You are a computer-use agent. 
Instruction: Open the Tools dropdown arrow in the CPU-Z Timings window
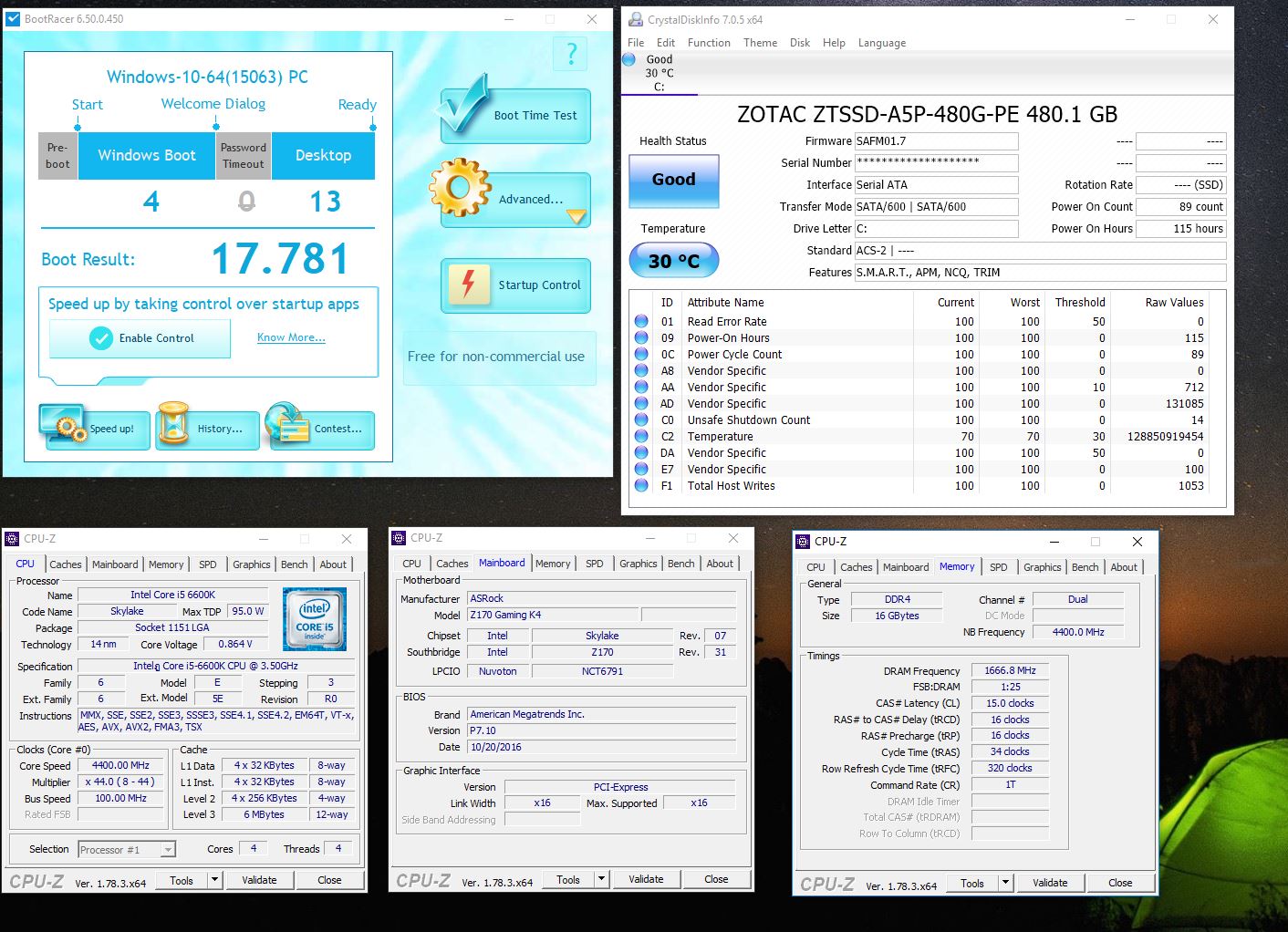(x=1005, y=883)
